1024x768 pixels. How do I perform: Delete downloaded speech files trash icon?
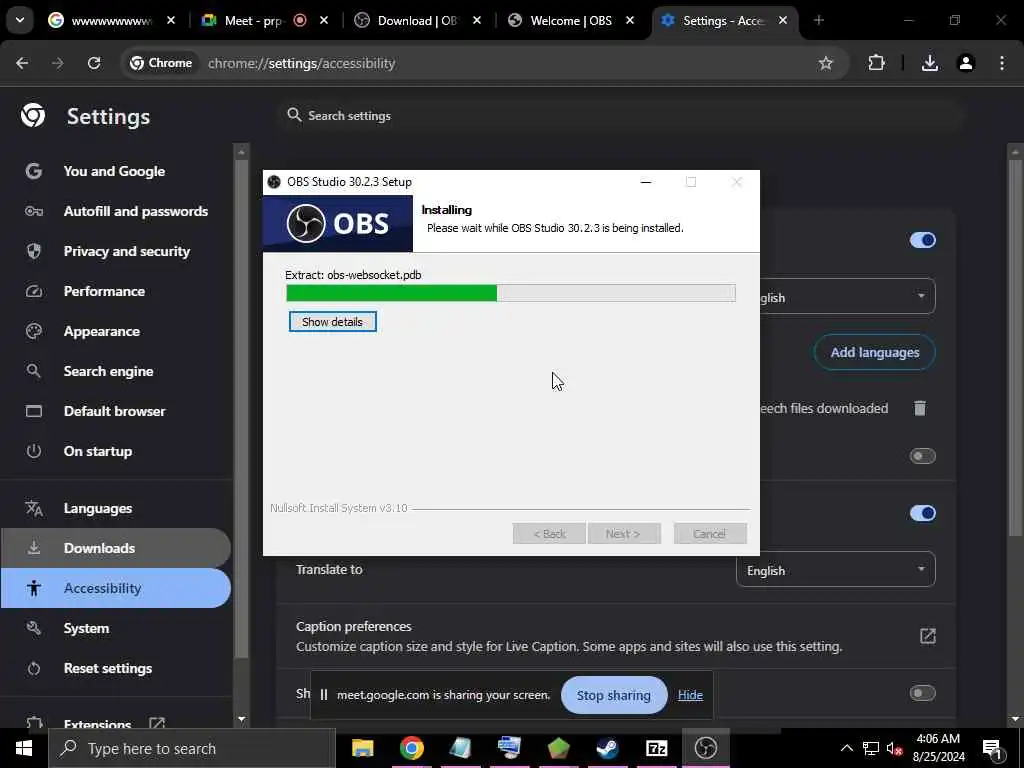[x=920, y=408]
